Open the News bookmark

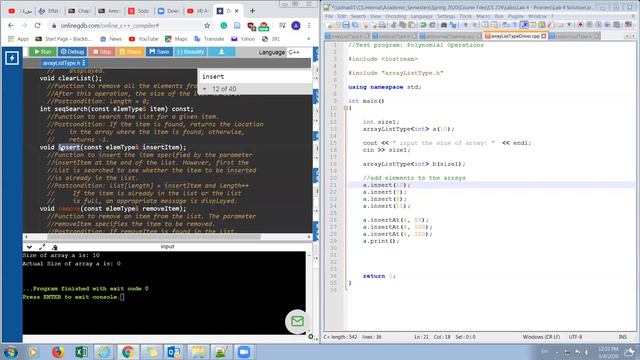[x=111, y=39]
